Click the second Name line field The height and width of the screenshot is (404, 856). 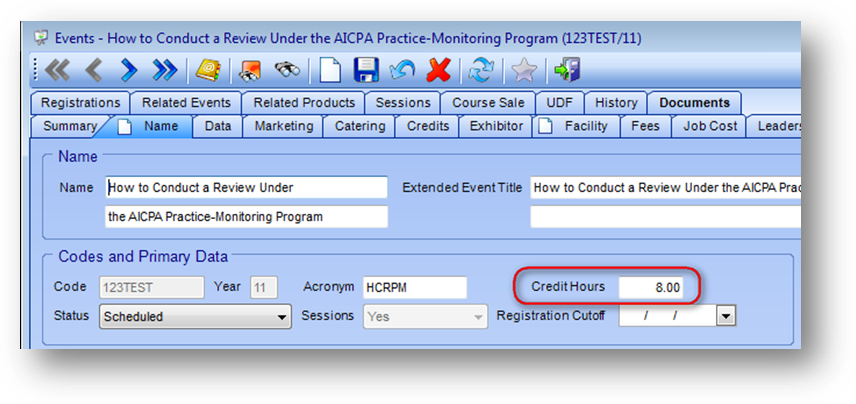246,217
